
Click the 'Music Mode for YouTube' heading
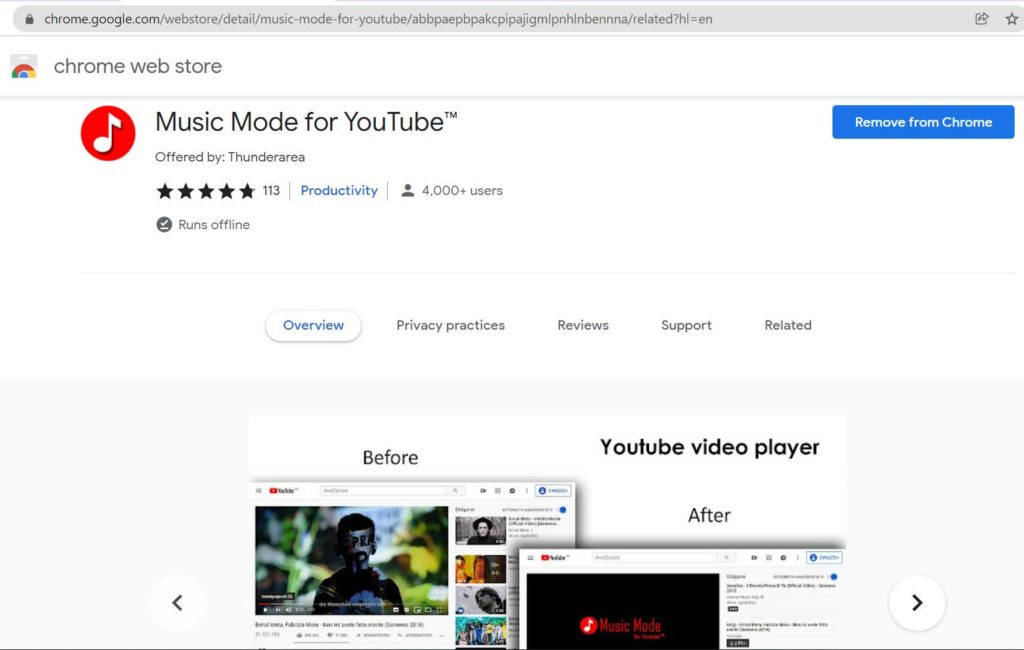pyautogui.click(x=306, y=122)
